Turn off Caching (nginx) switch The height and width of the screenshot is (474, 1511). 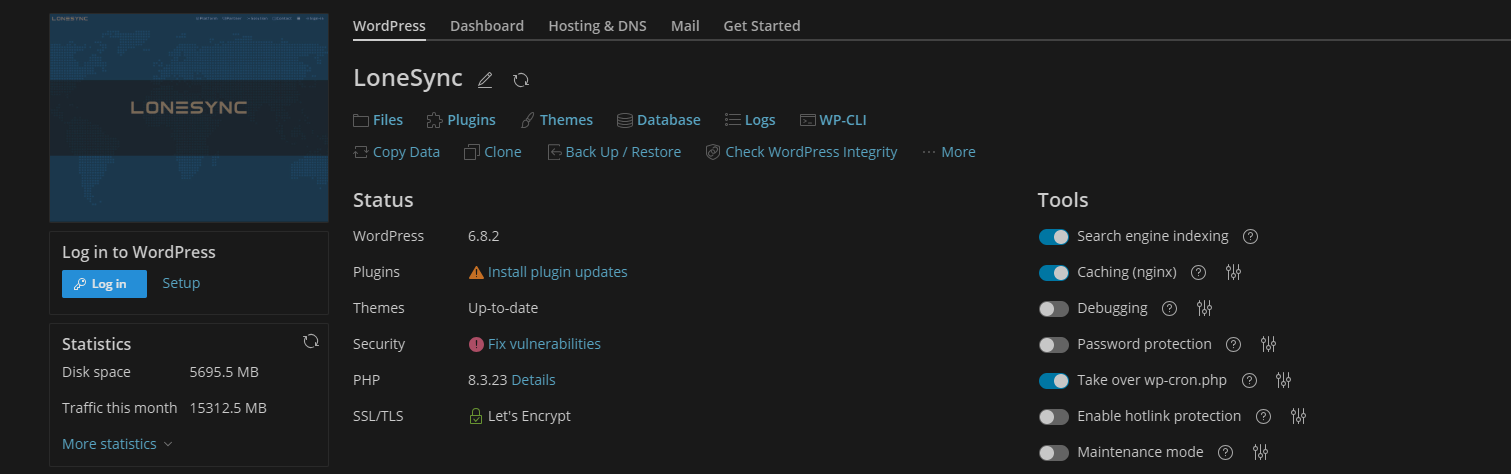point(1054,272)
